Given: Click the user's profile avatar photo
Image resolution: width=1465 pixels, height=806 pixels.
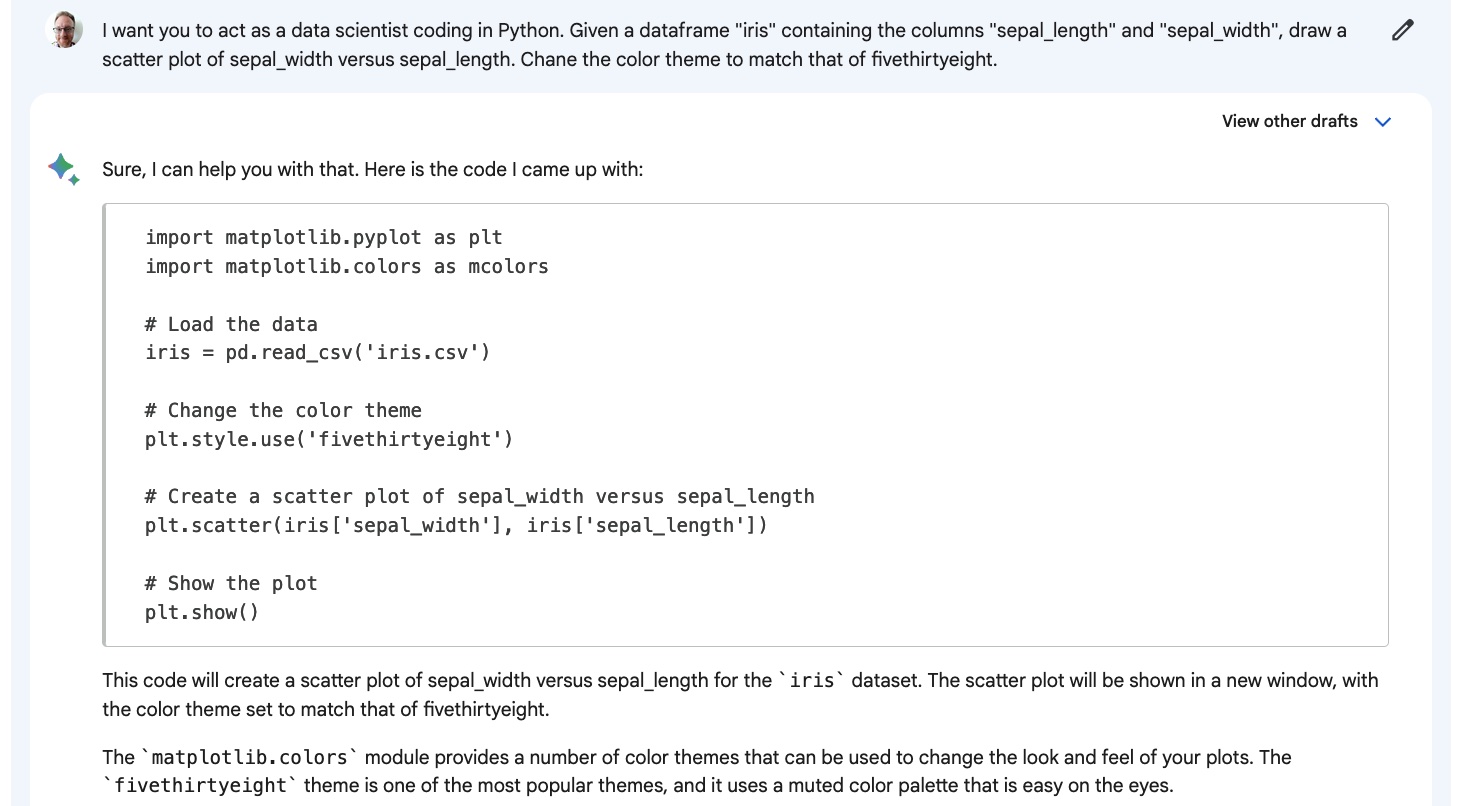Looking at the screenshot, I should pos(64,30).
